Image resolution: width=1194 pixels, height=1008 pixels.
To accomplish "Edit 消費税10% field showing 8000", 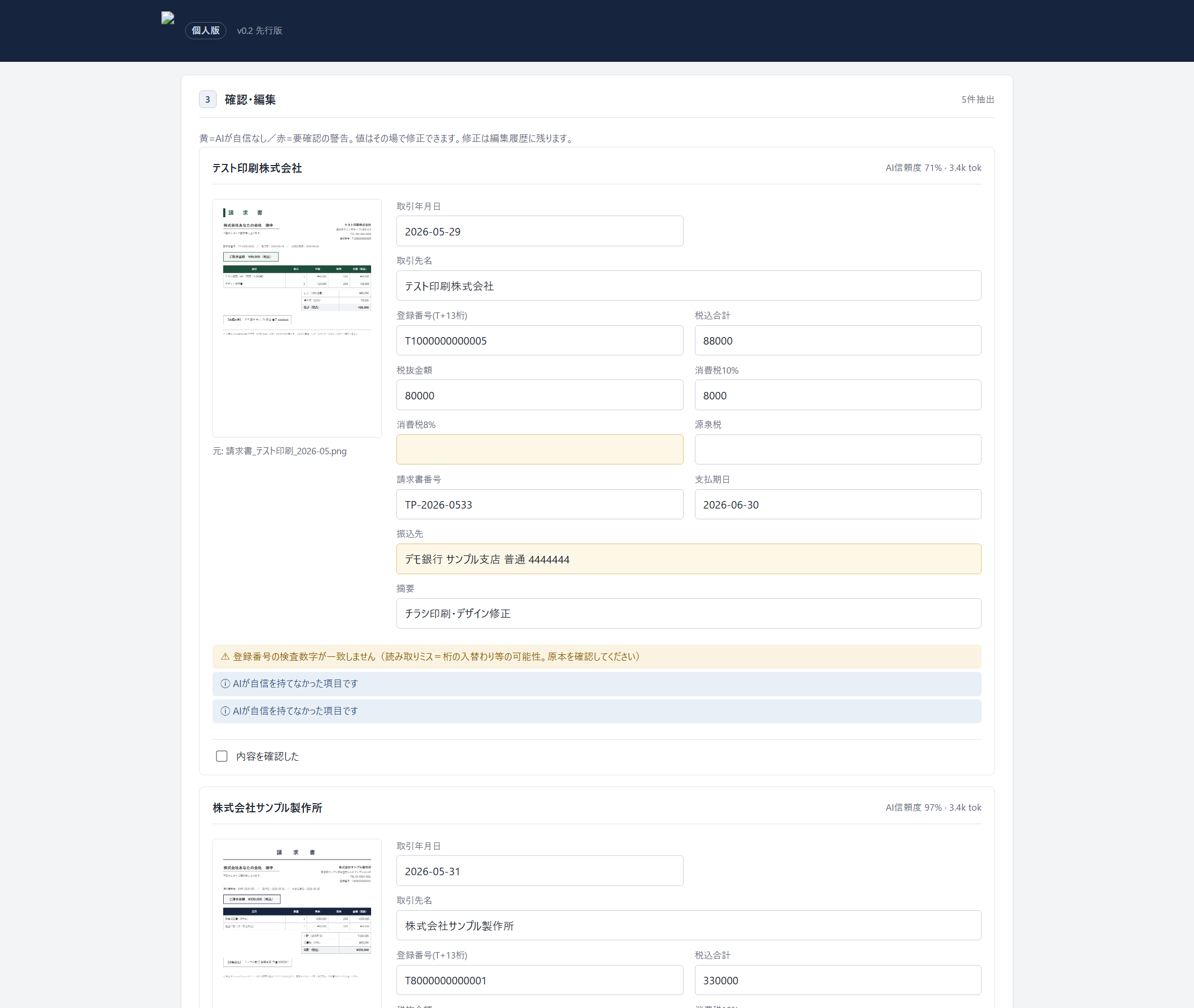I will (837, 395).
